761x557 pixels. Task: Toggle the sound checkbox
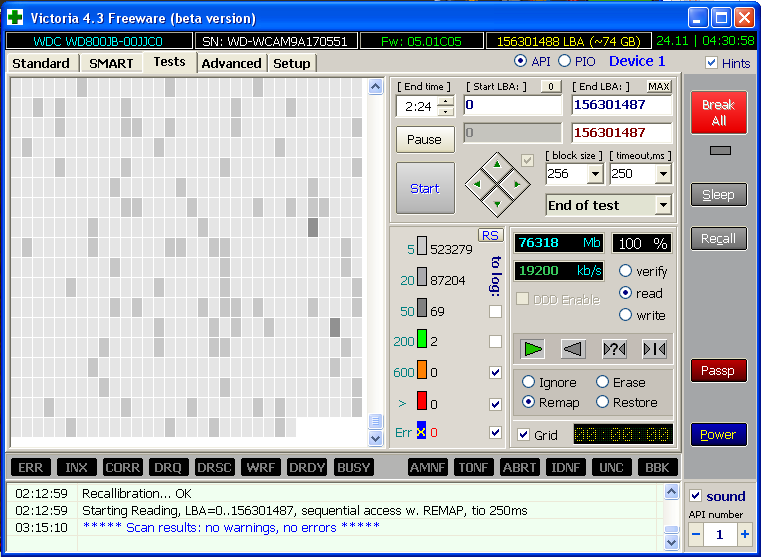tap(695, 495)
